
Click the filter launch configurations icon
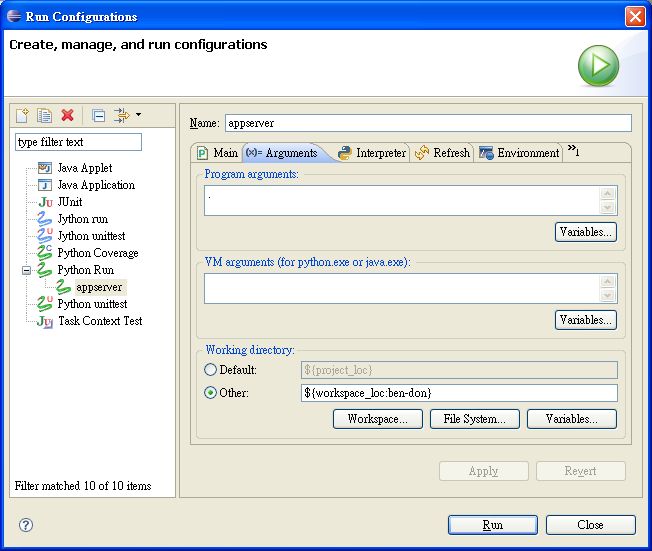[122, 115]
